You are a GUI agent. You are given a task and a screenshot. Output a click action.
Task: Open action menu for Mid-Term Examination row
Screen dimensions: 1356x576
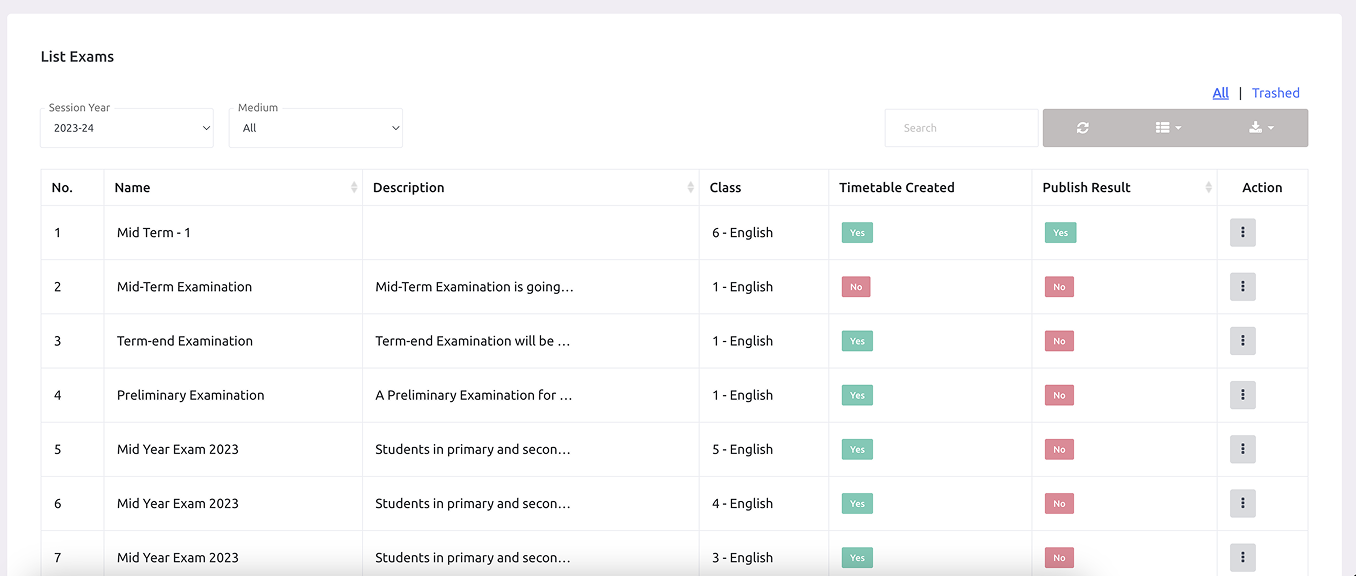(x=1242, y=287)
